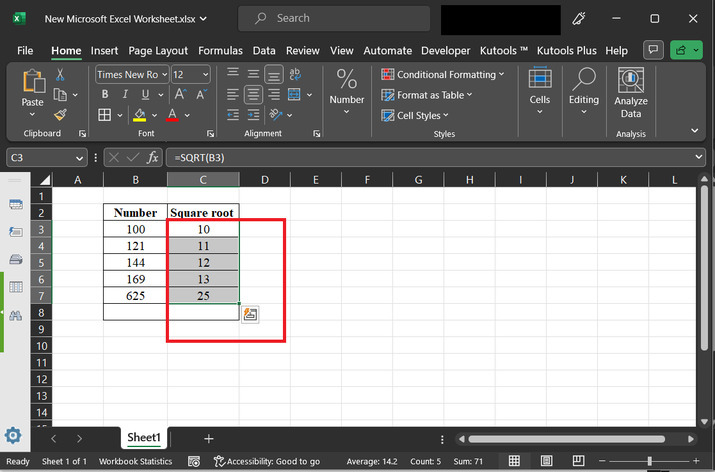This screenshot has height=472, width=715.
Task: Select the Format Painter brush
Action: (60, 114)
